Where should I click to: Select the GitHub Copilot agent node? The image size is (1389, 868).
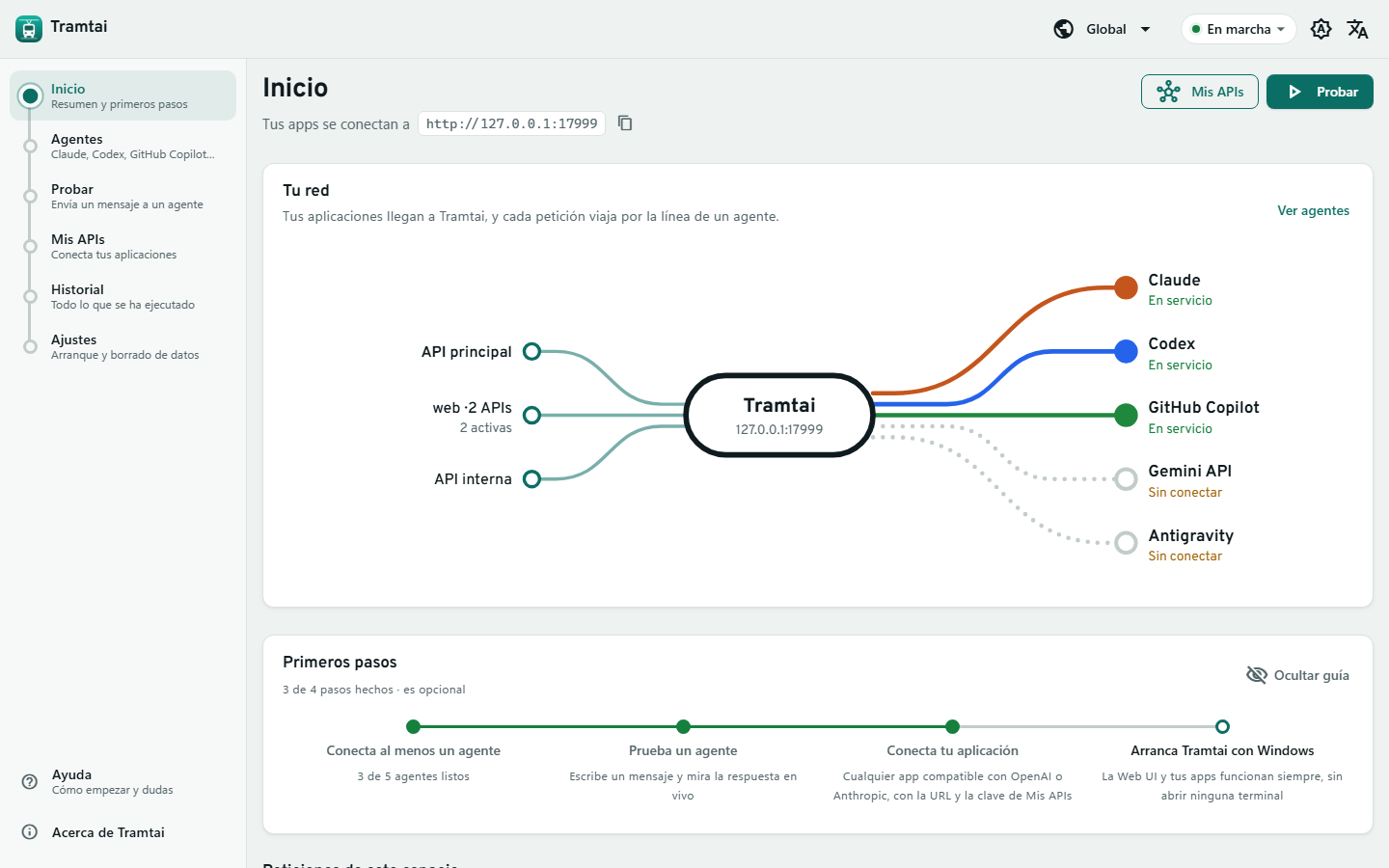1126,415
